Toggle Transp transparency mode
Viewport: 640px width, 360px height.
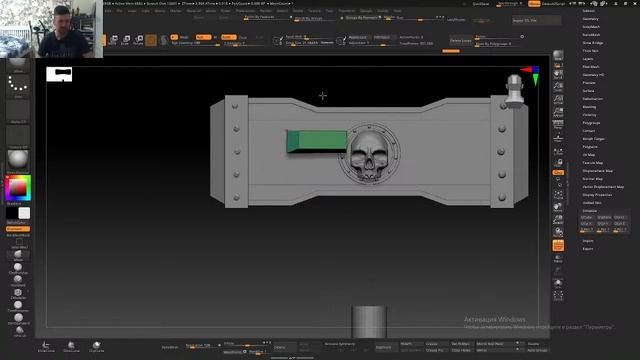pyautogui.click(x=558, y=258)
